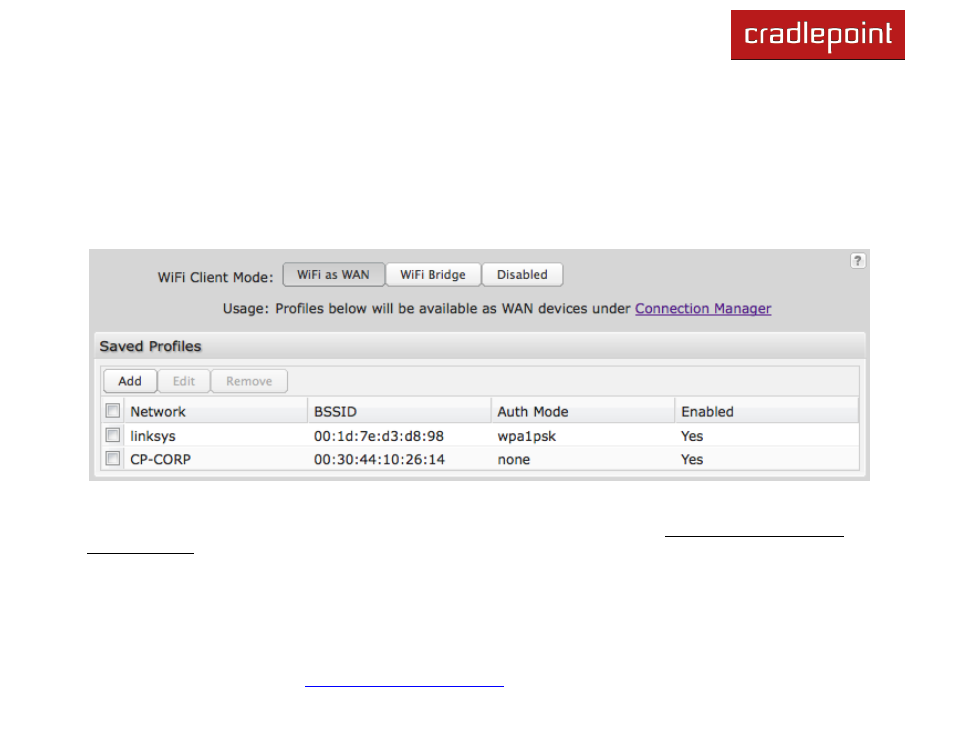Open the help question mark icon
954x737 pixels.
(857, 261)
